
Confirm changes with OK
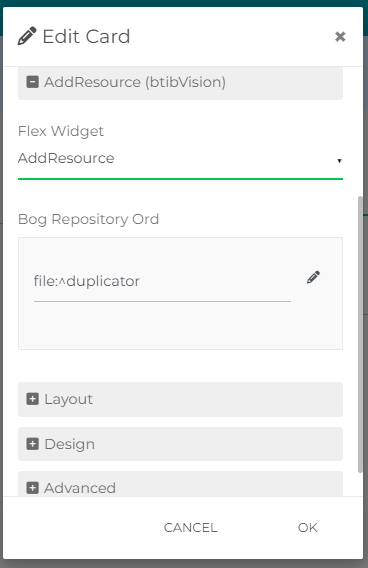[308, 528]
